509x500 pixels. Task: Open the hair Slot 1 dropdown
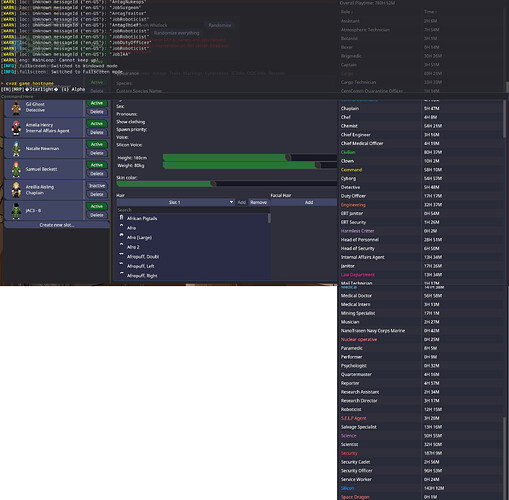175,202
